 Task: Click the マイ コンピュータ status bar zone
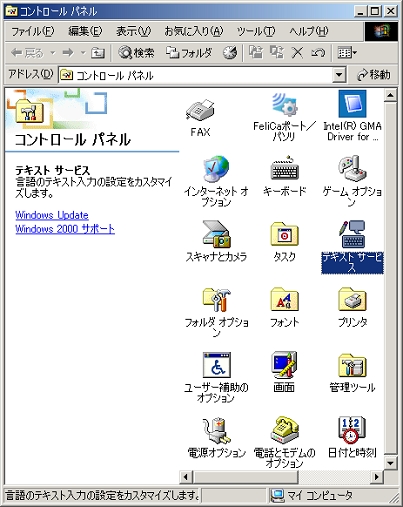tap(328, 496)
